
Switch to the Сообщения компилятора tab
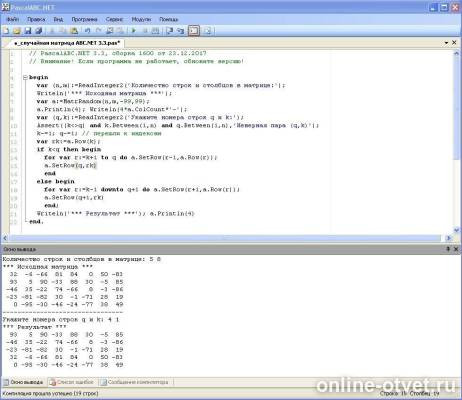(x=135, y=382)
